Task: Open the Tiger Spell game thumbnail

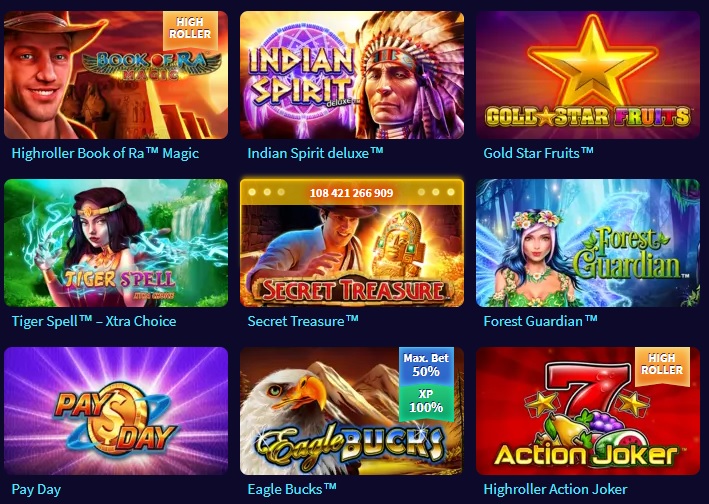Action: point(116,243)
